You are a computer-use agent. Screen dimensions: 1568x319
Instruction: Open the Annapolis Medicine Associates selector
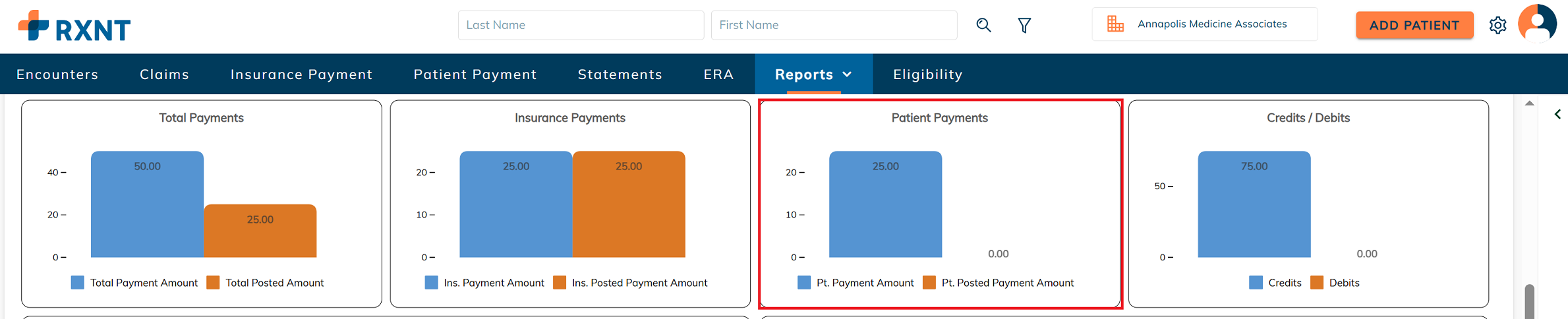click(x=1211, y=24)
